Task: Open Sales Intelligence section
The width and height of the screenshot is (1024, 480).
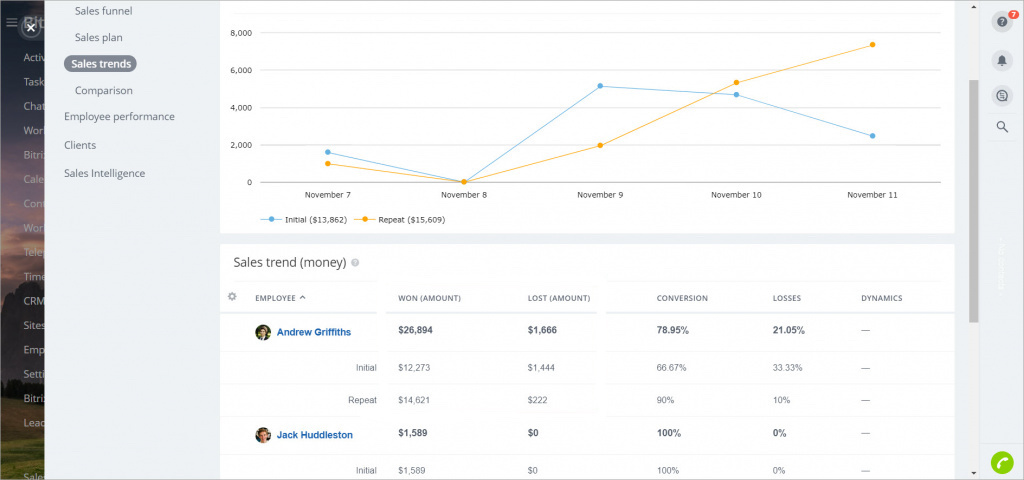Action: click(x=104, y=174)
